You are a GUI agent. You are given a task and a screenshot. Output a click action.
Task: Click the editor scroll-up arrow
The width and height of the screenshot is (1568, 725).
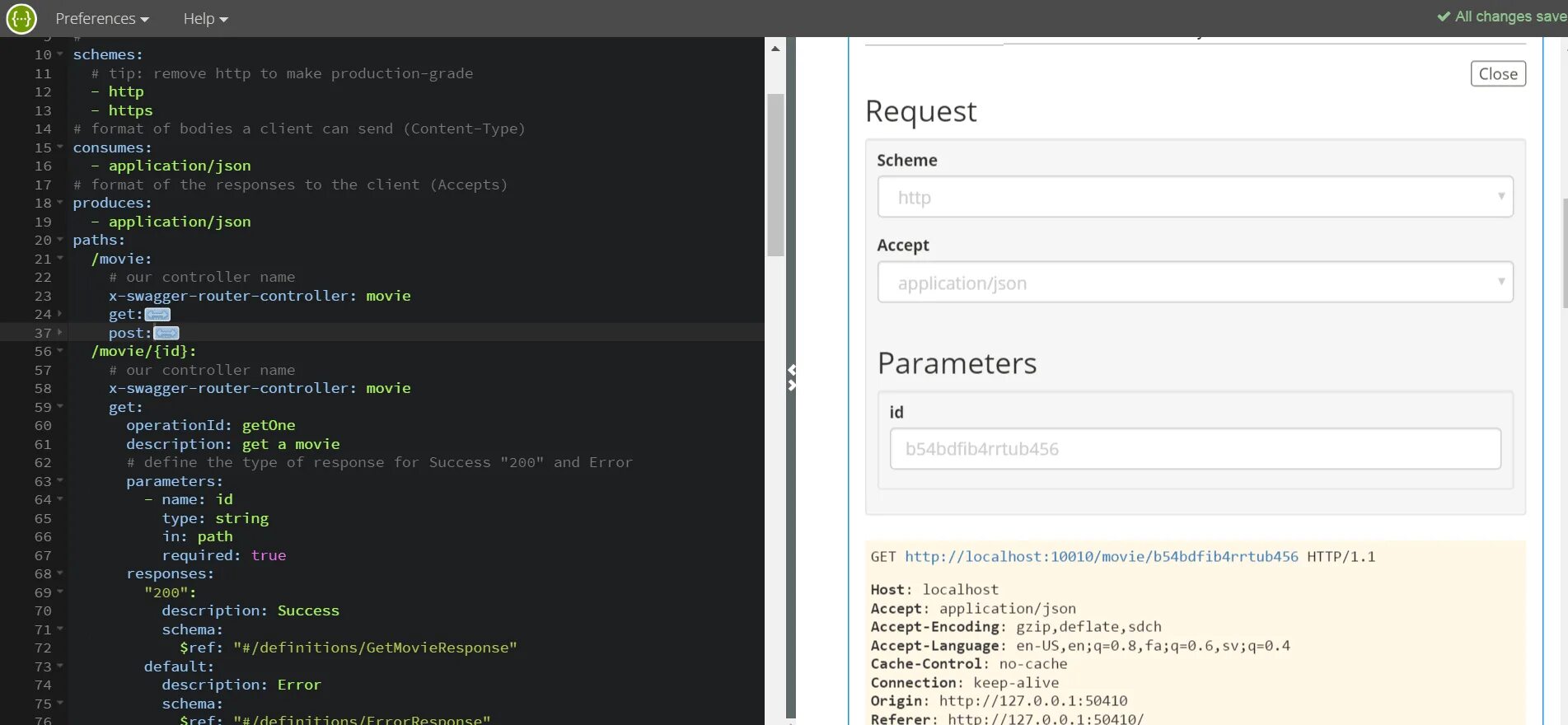click(775, 49)
